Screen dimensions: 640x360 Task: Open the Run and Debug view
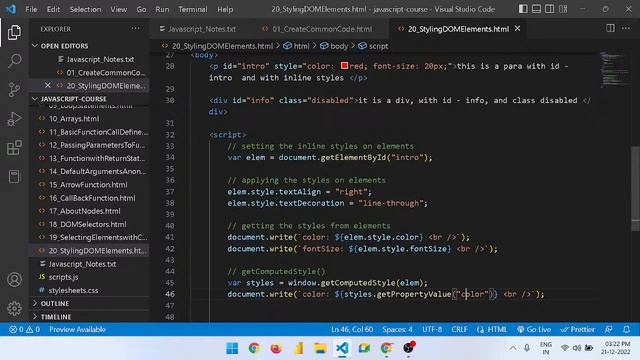[x=14, y=119]
